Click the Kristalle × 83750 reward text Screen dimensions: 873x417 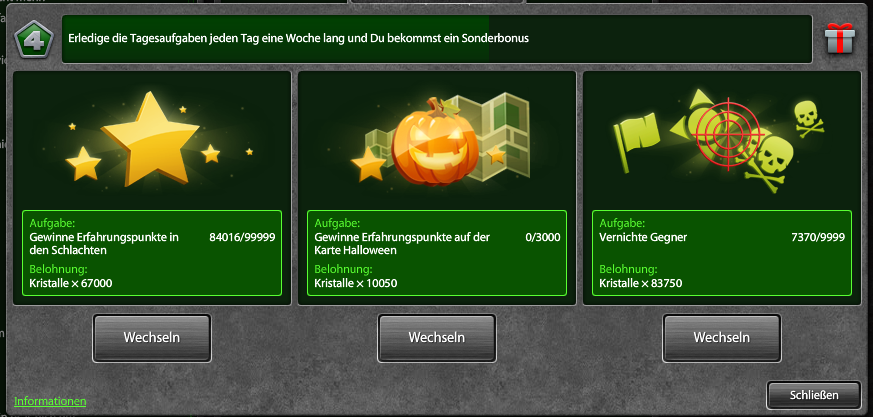[x=641, y=283]
